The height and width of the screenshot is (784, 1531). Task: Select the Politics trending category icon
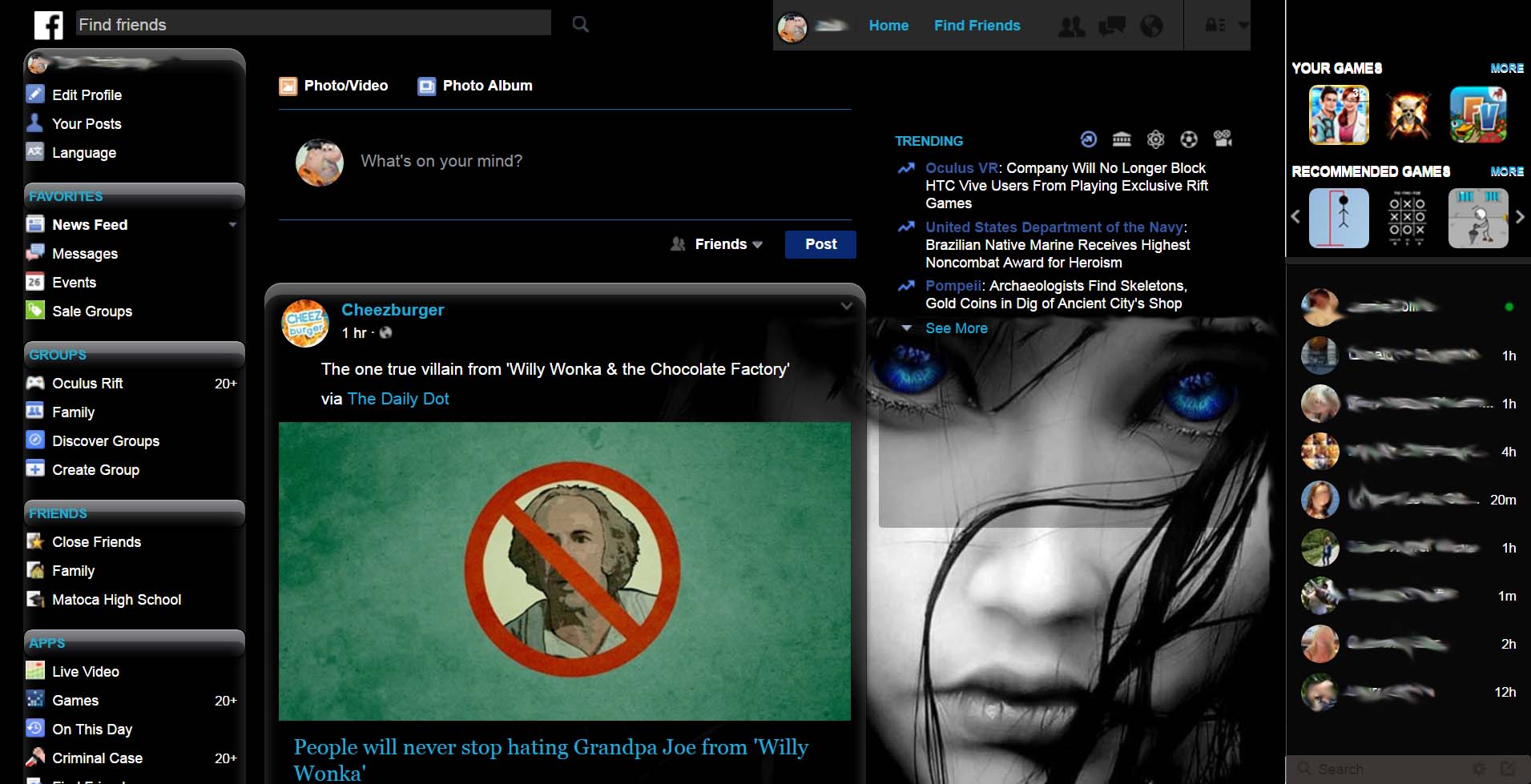point(1122,139)
